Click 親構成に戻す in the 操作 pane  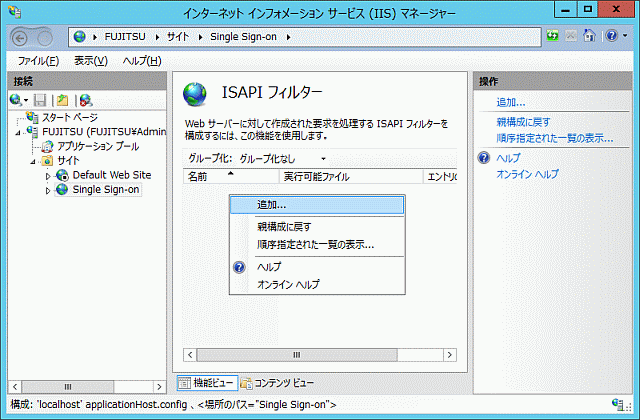(x=523, y=122)
